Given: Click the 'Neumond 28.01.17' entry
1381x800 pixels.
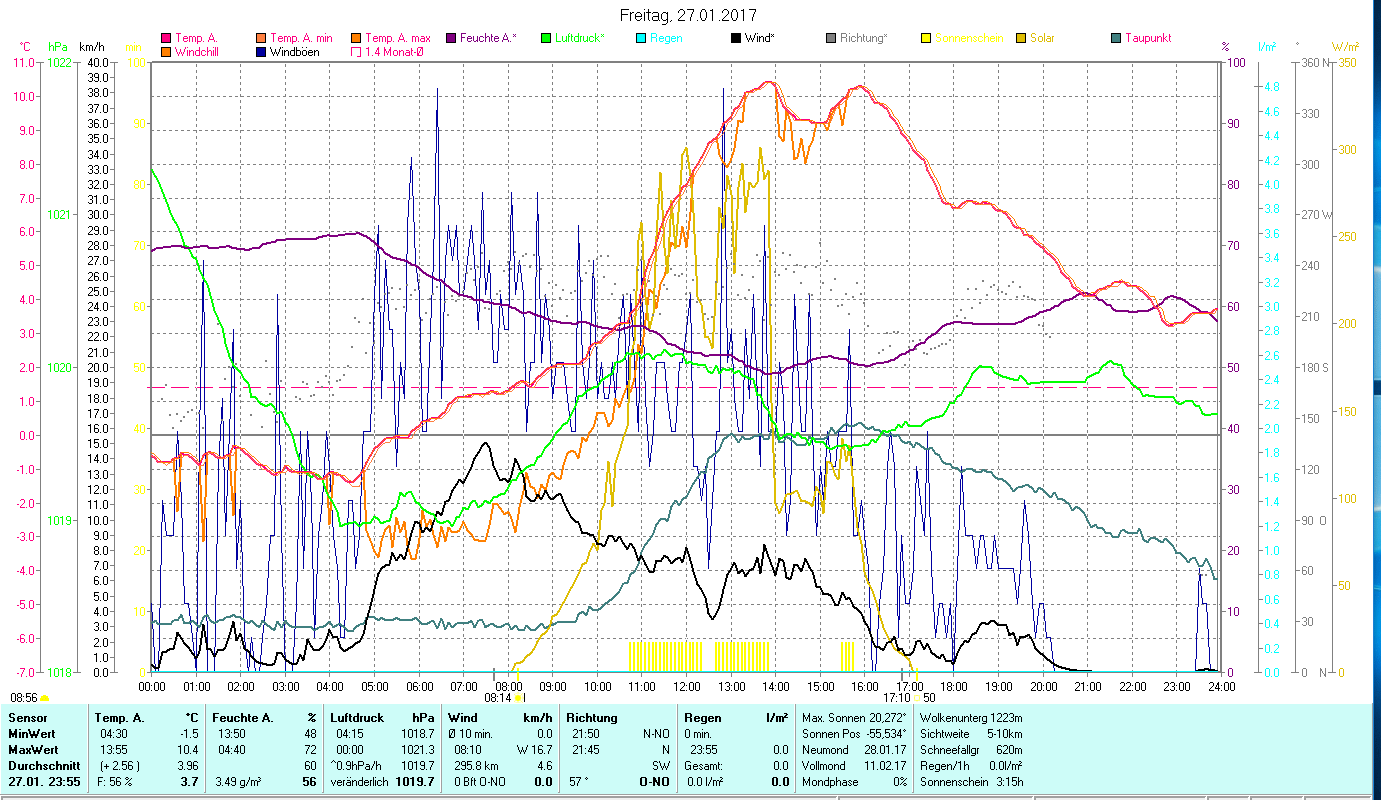Looking at the screenshot, I should click(x=854, y=750).
